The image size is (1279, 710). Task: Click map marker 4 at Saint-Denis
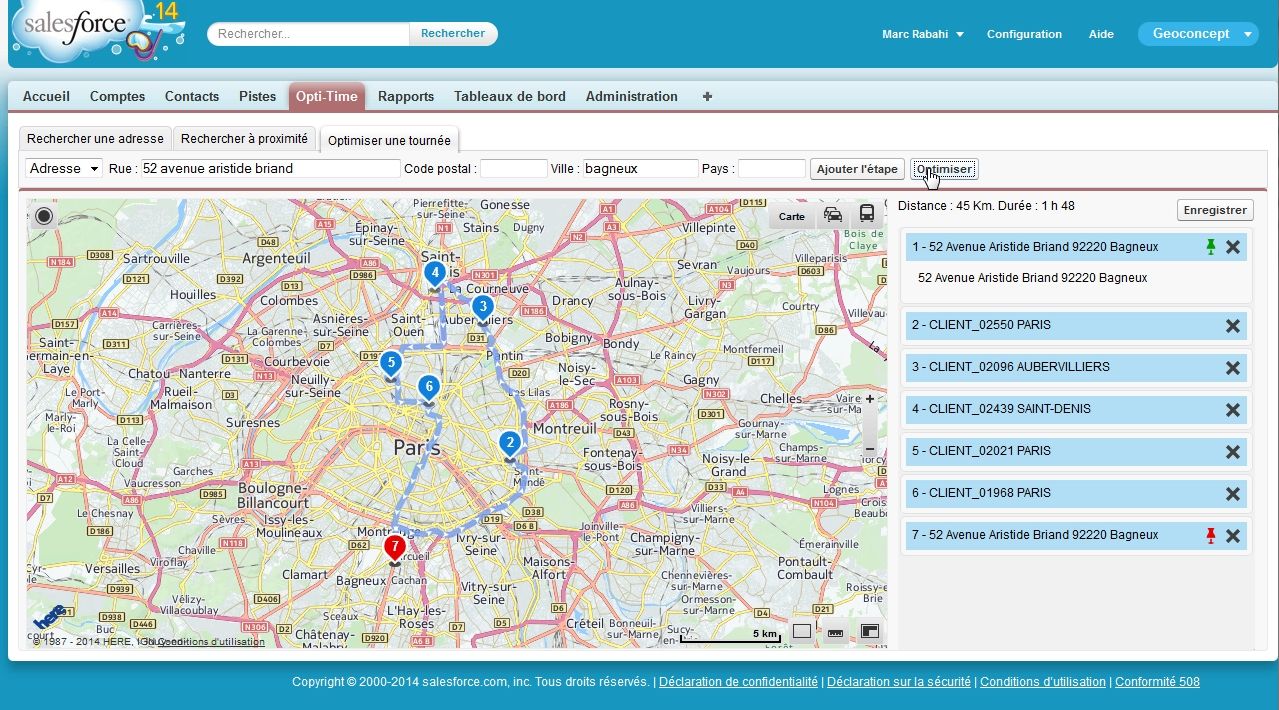point(434,275)
